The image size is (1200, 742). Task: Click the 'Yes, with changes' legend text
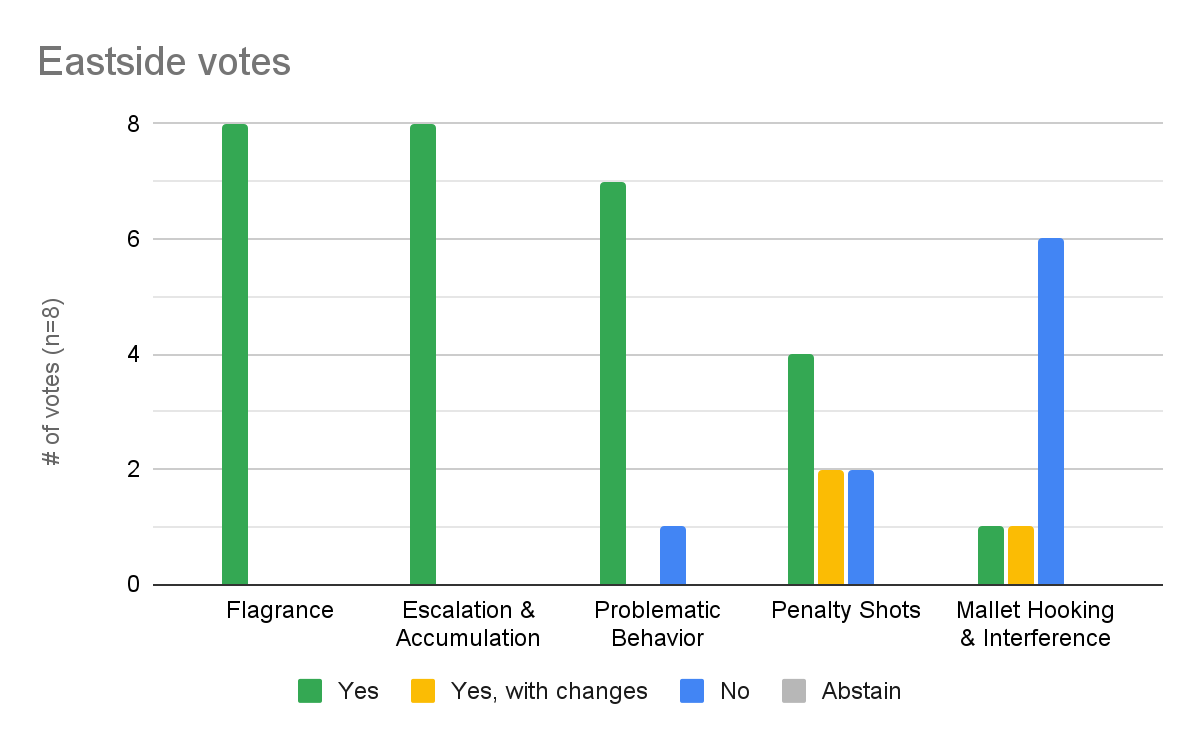pyautogui.click(x=549, y=691)
